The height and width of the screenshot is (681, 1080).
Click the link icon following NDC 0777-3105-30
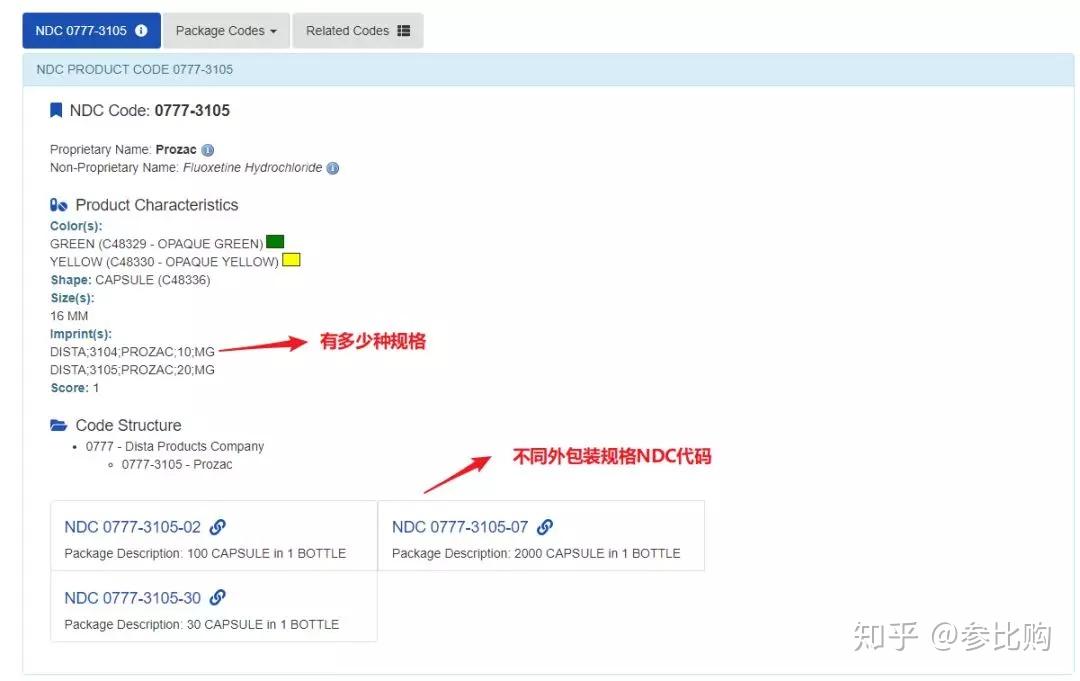pos(218,598)
